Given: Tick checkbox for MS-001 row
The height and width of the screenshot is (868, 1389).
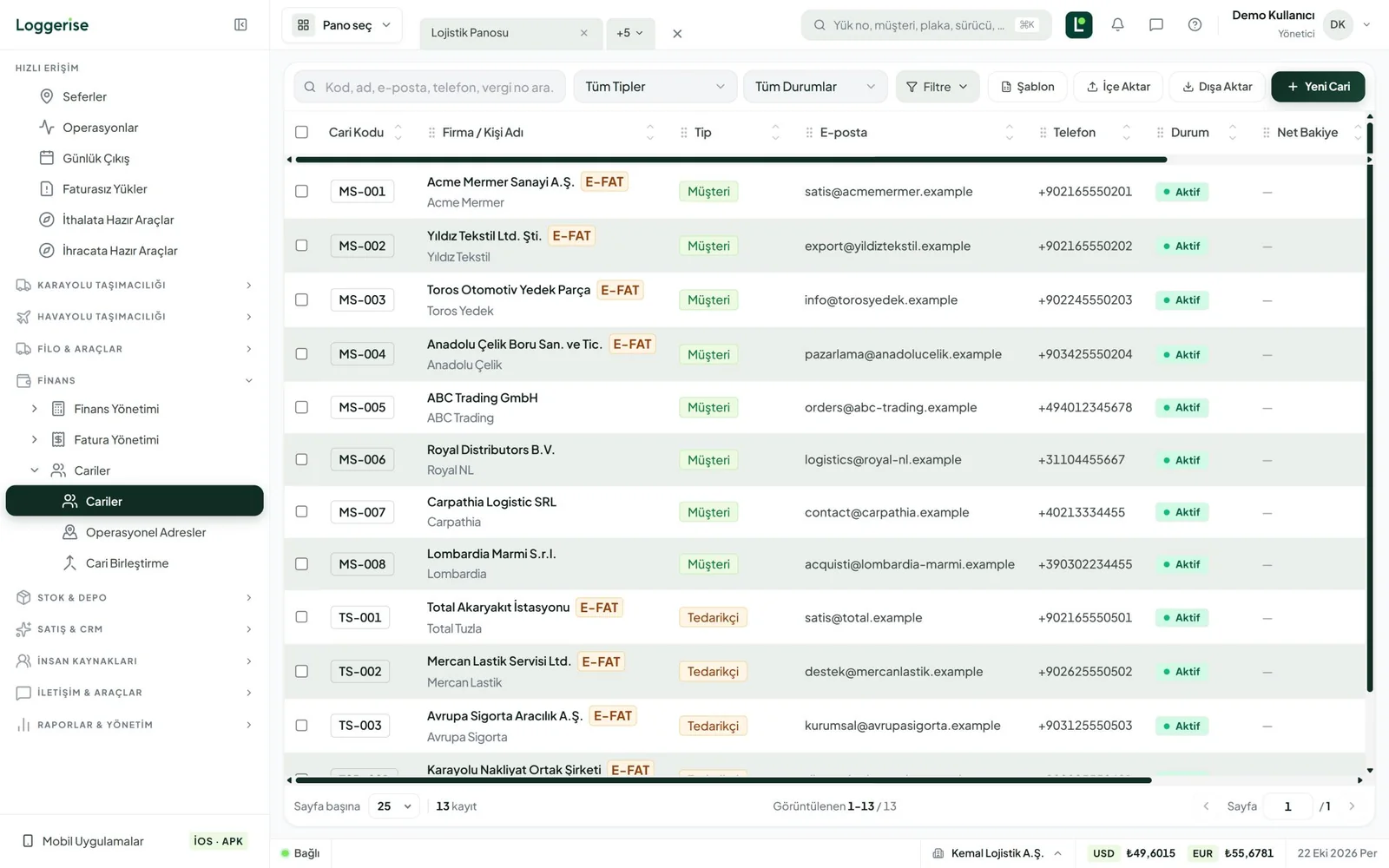Looking at the screenshot, I should pyautogui.click(x=301, y=191).
